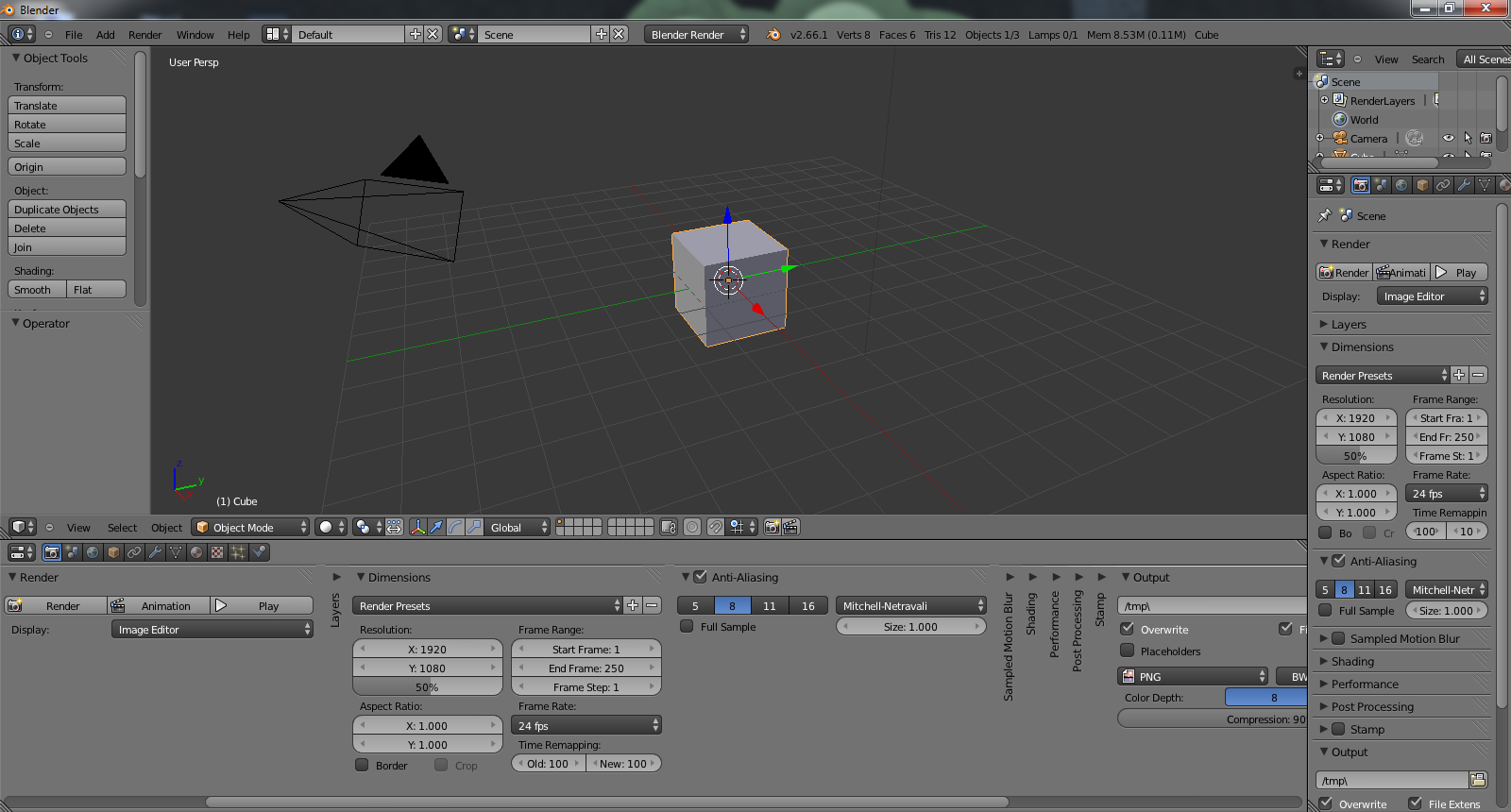
Task: Enable the rotate manipulator arc icon
Action: click(x=455, y=527)
